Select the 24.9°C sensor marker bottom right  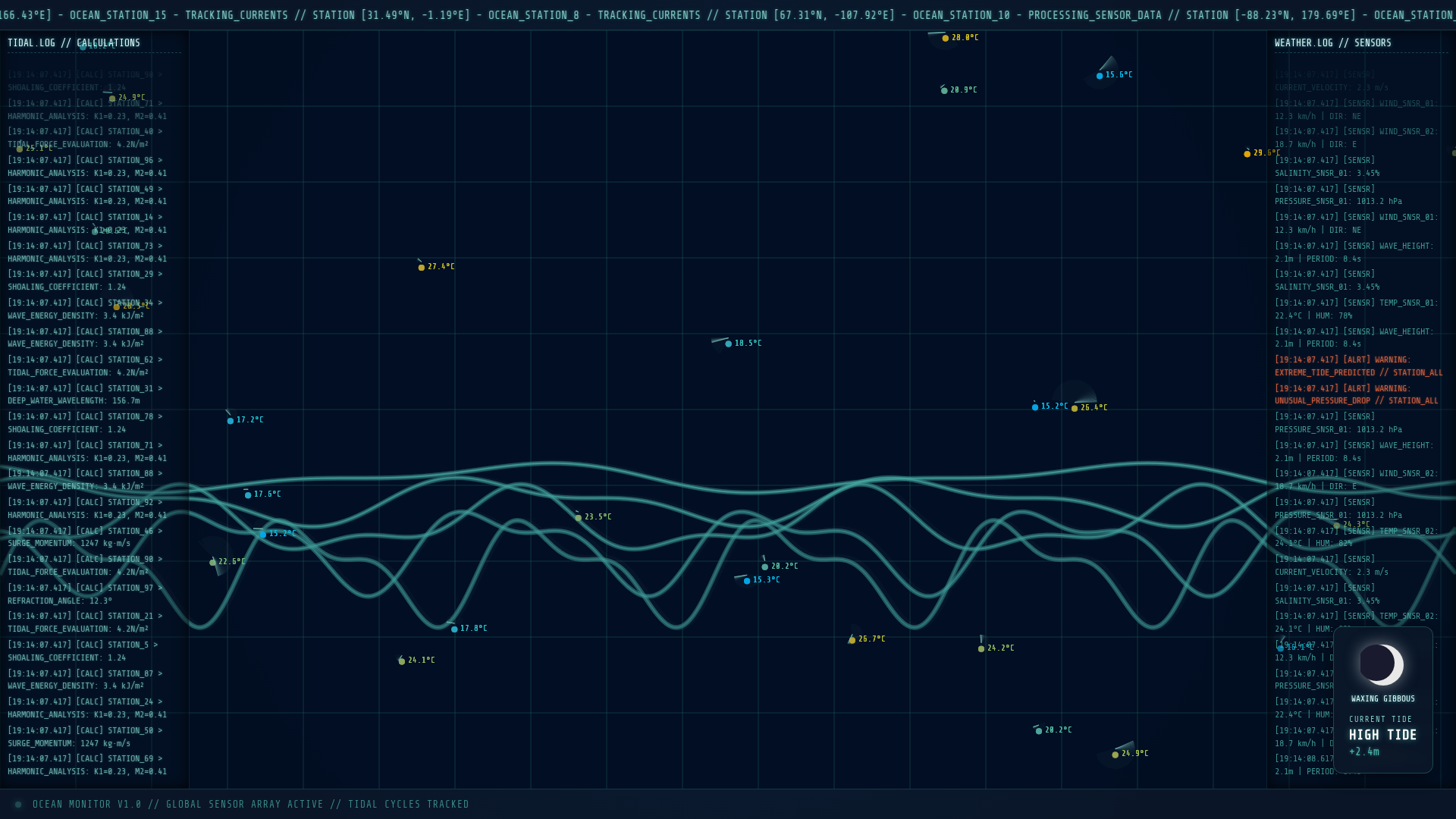pyautogui.click(x=1114, y=755)
